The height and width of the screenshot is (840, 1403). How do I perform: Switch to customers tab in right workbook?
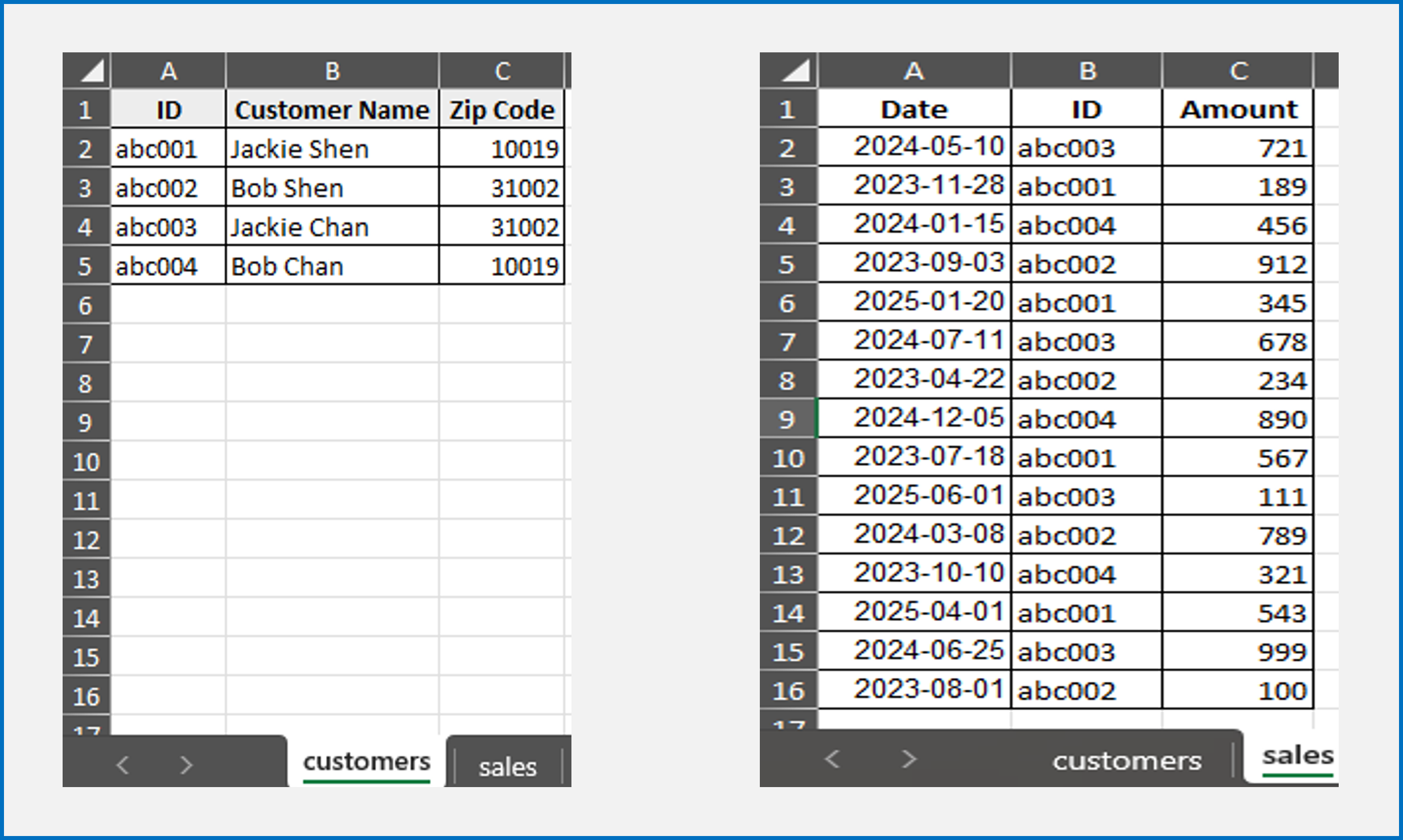1126,761
